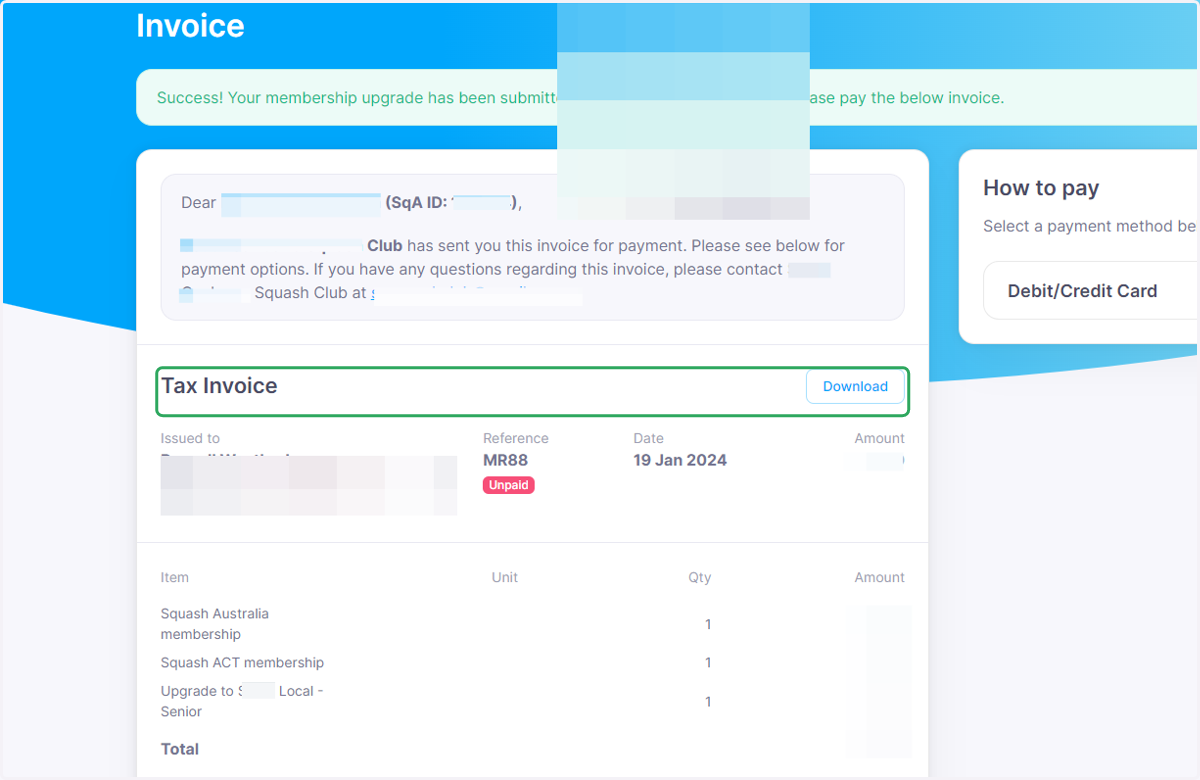This screenshot has width=1200, height=780.
Task: Click the Total row label
Action: click(180, 749)
